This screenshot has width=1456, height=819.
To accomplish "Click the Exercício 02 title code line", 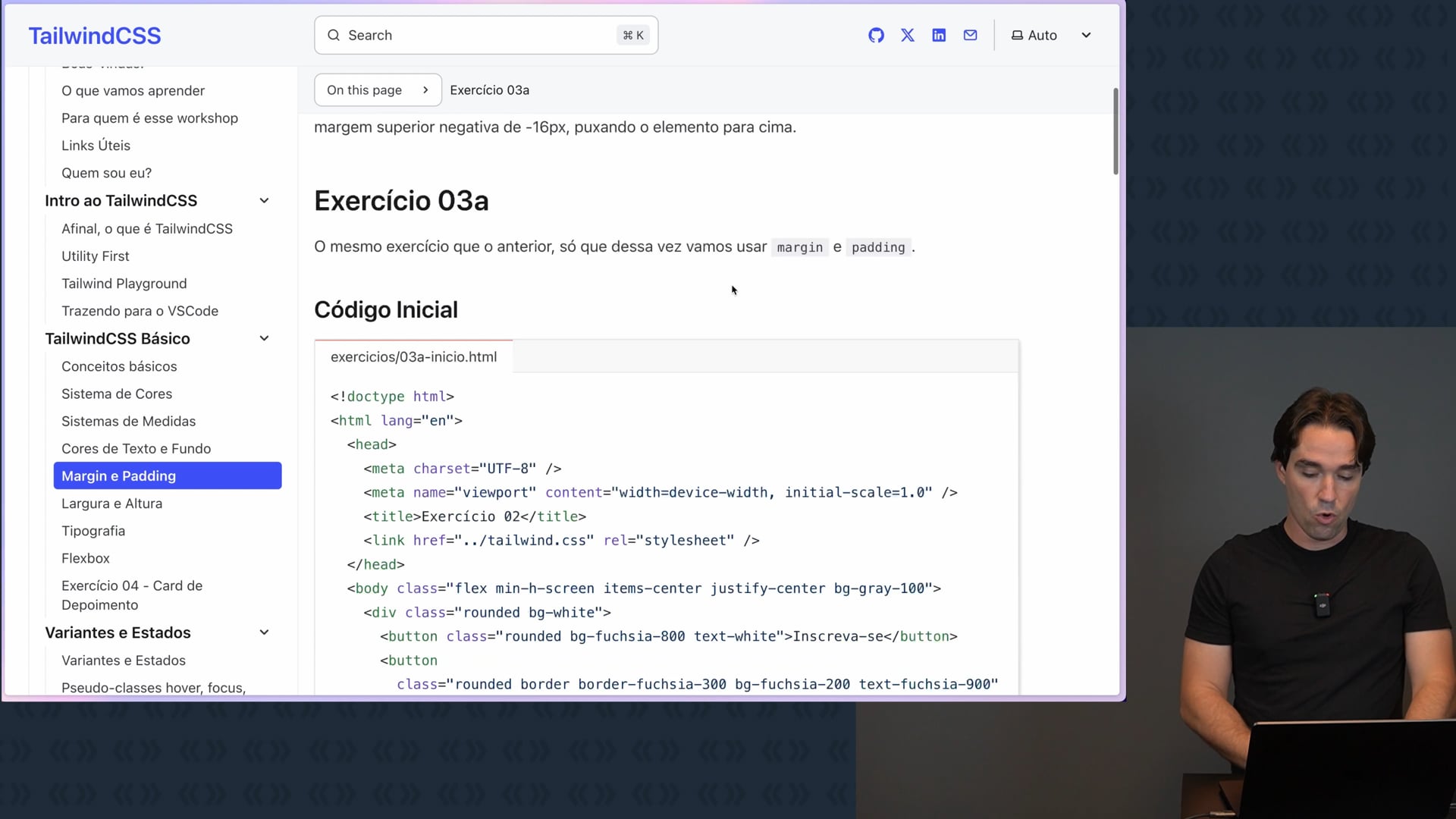I will coord(475,516).
